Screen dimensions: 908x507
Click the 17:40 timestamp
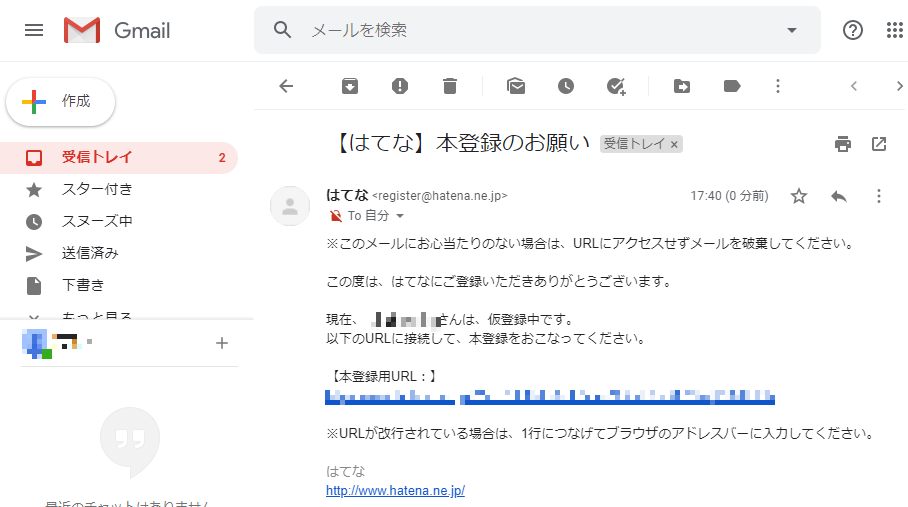tap(729, 196)
